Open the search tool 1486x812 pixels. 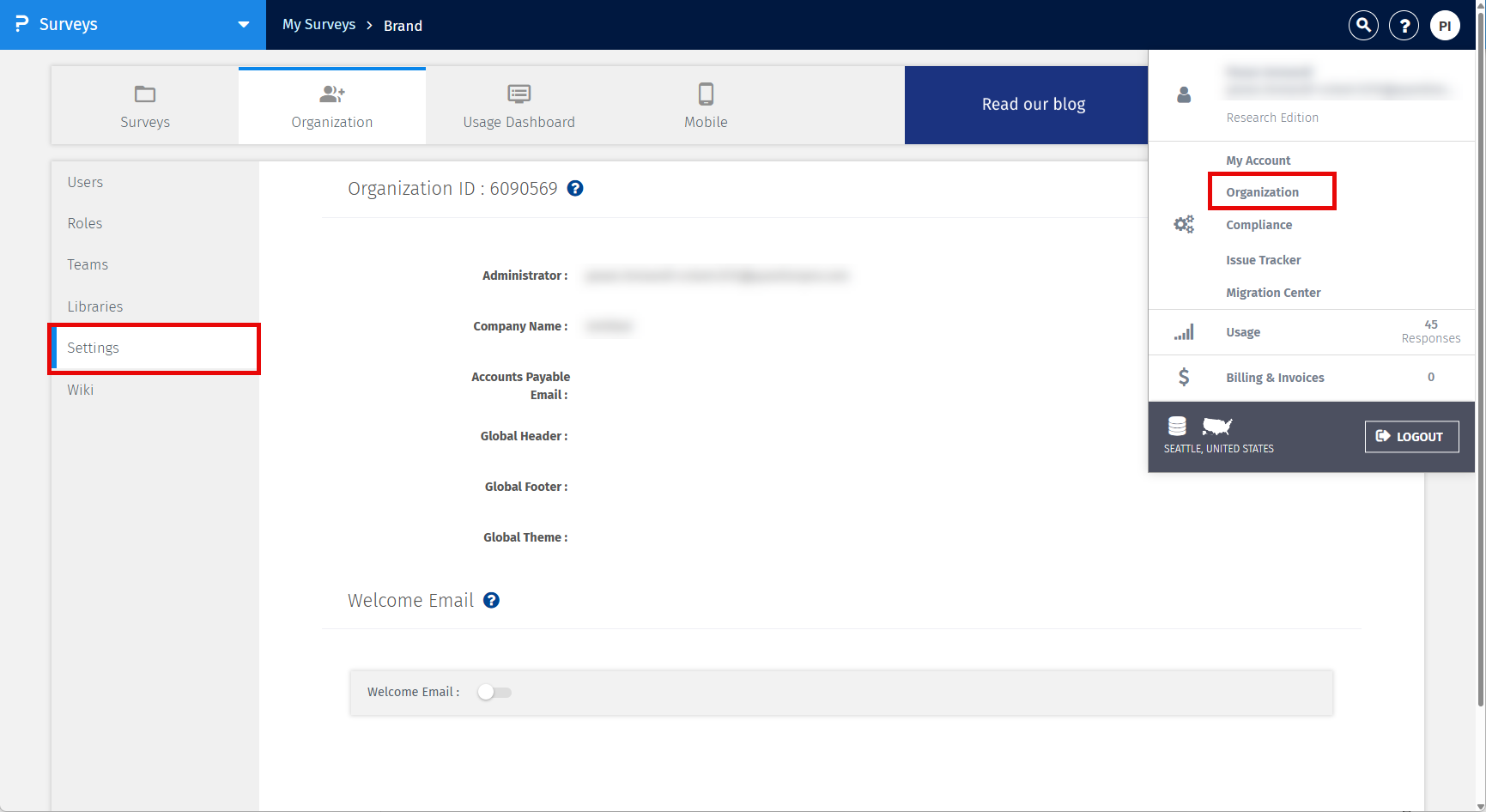pyautogui.click(x=1362, y=25)
